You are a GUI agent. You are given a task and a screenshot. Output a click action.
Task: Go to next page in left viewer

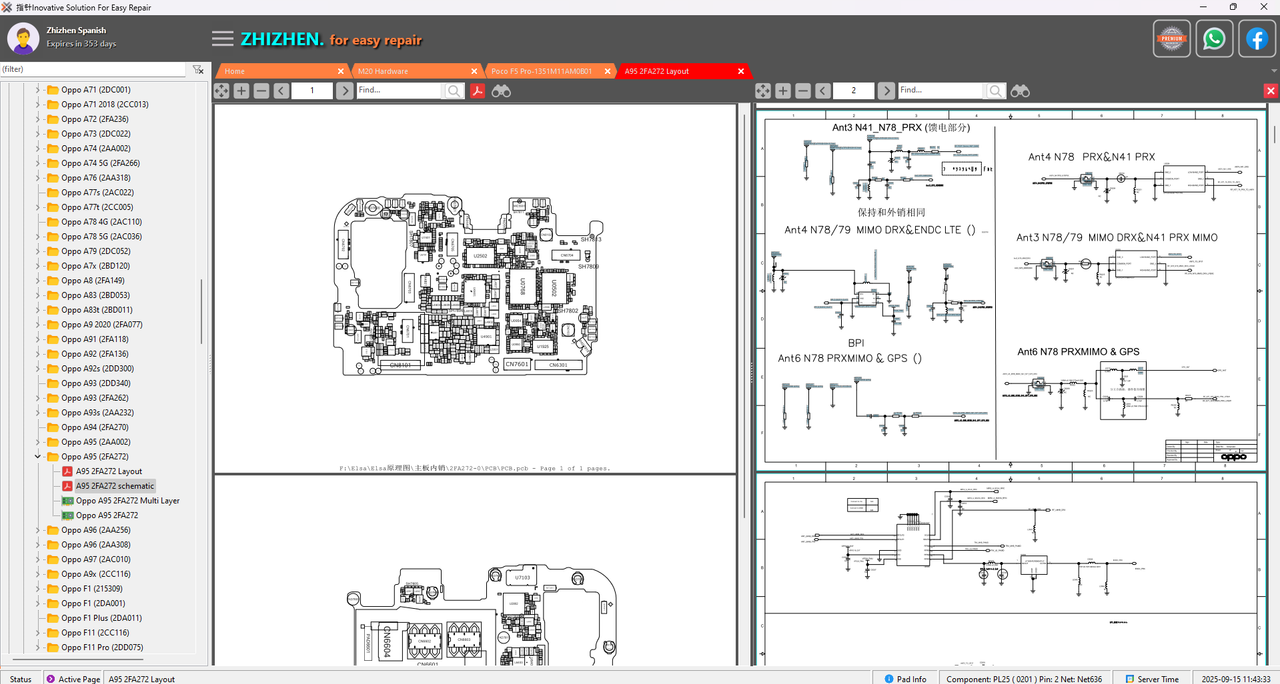pos(344,91)
